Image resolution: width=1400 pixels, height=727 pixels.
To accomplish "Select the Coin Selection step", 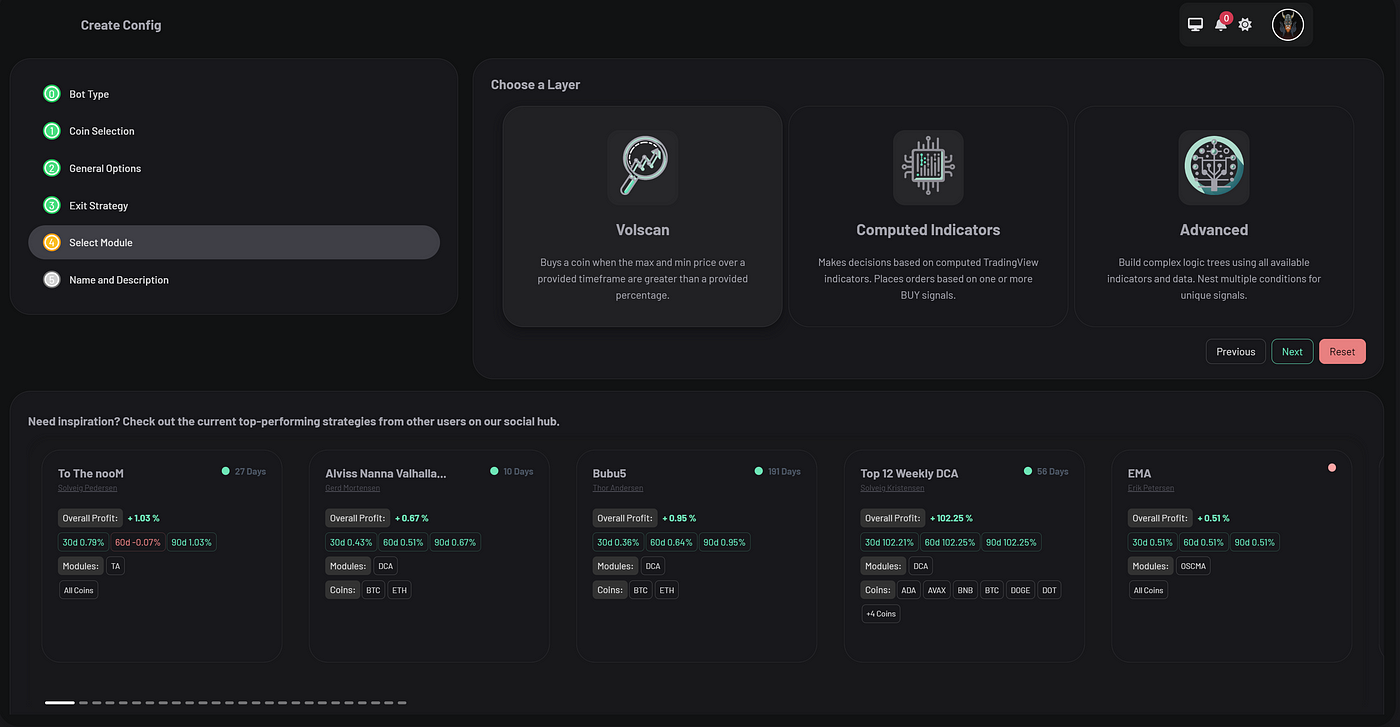I will click(103, 130).
